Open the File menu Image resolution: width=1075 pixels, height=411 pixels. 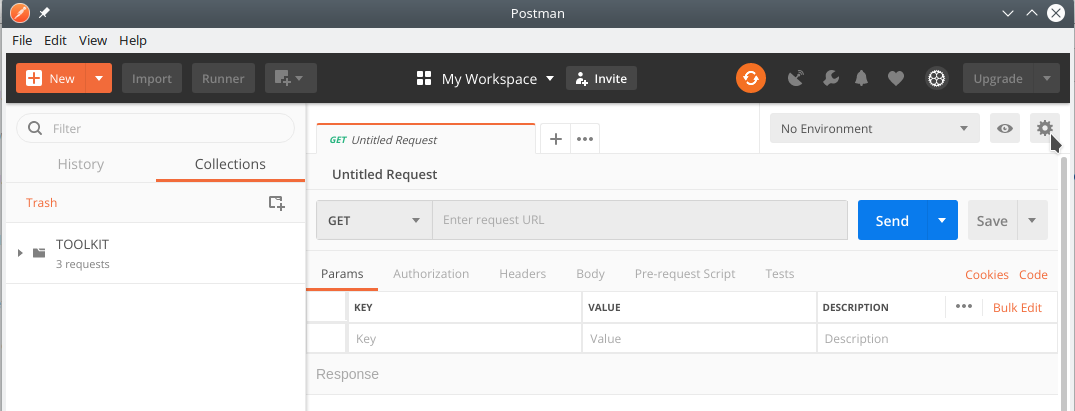click(22, 40)
